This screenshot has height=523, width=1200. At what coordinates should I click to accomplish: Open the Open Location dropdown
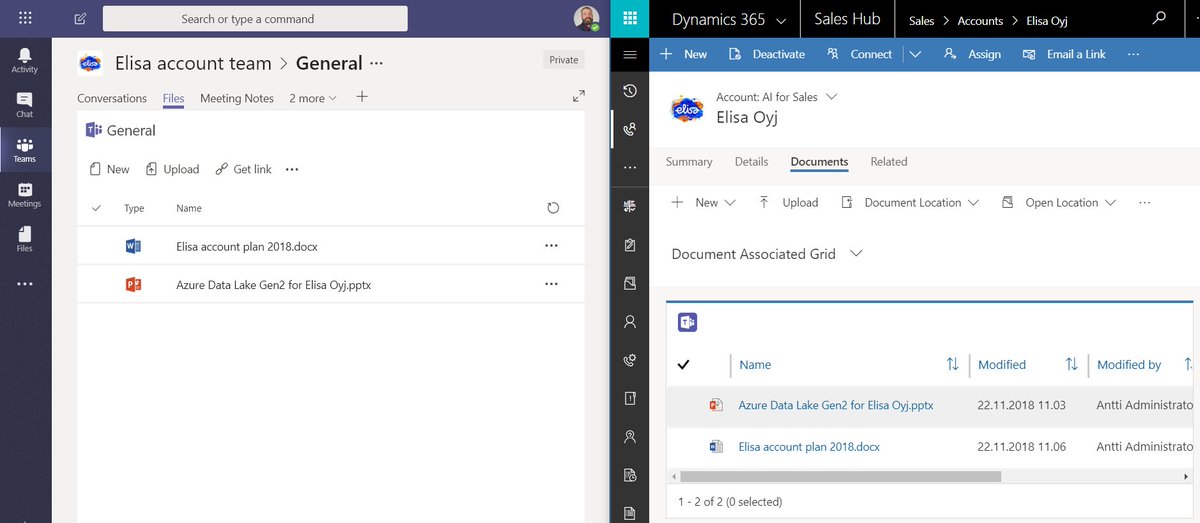1108,202
